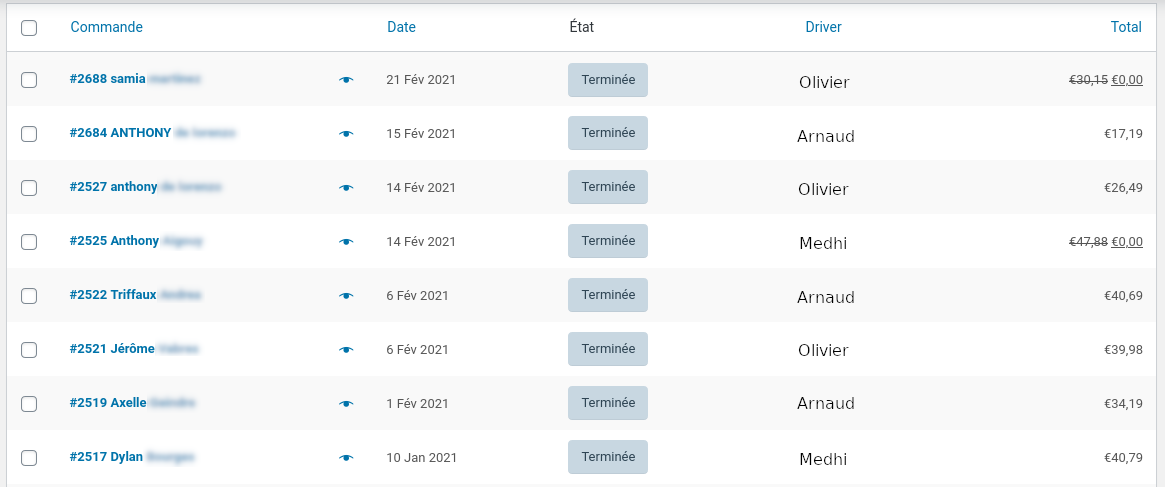Image resolution: width=1165 pixels, height=487 pixels.
Task: Preview order #2517 Dylan with eye icon
Action: [345, 458]
